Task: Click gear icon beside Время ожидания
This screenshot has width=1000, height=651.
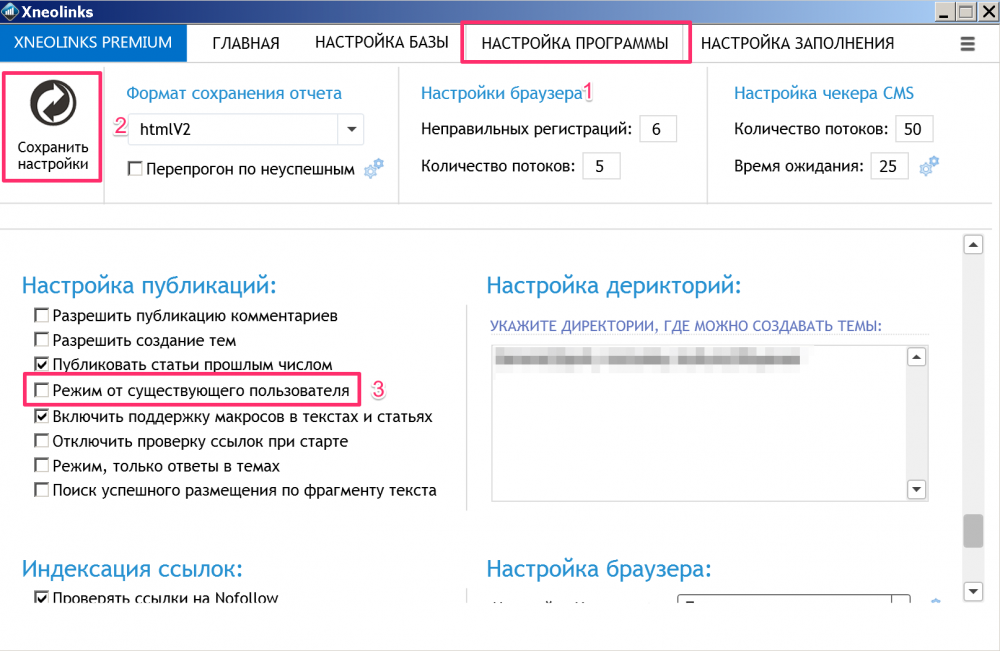Action: click(x=929, y=166)
